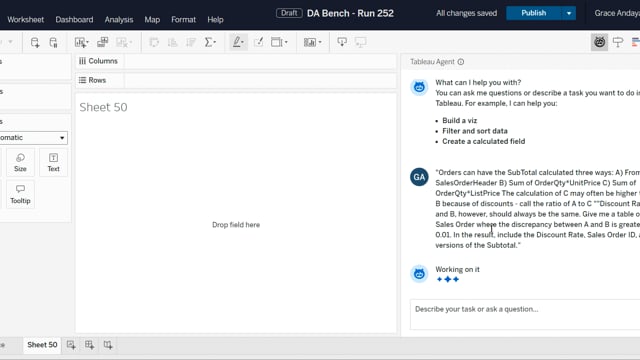Click the Working on it status message

(x=457, y=269)
